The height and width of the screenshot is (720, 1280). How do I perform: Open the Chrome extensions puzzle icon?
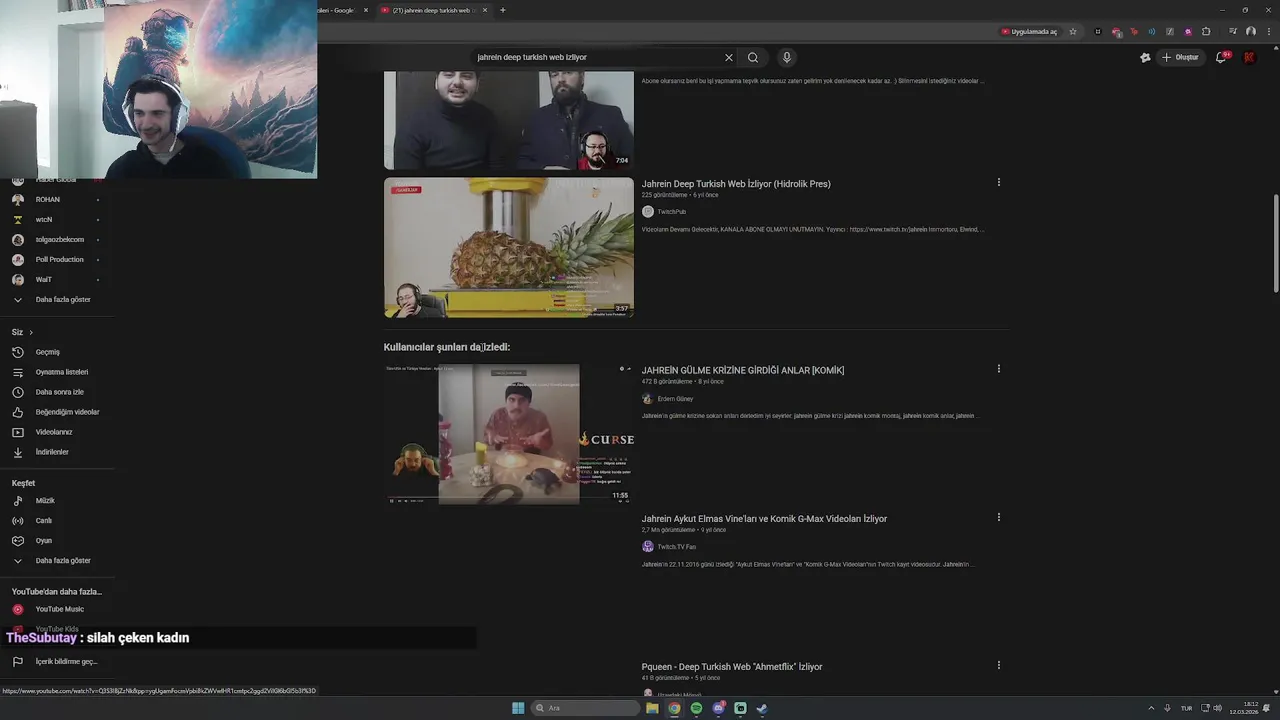1206,31
